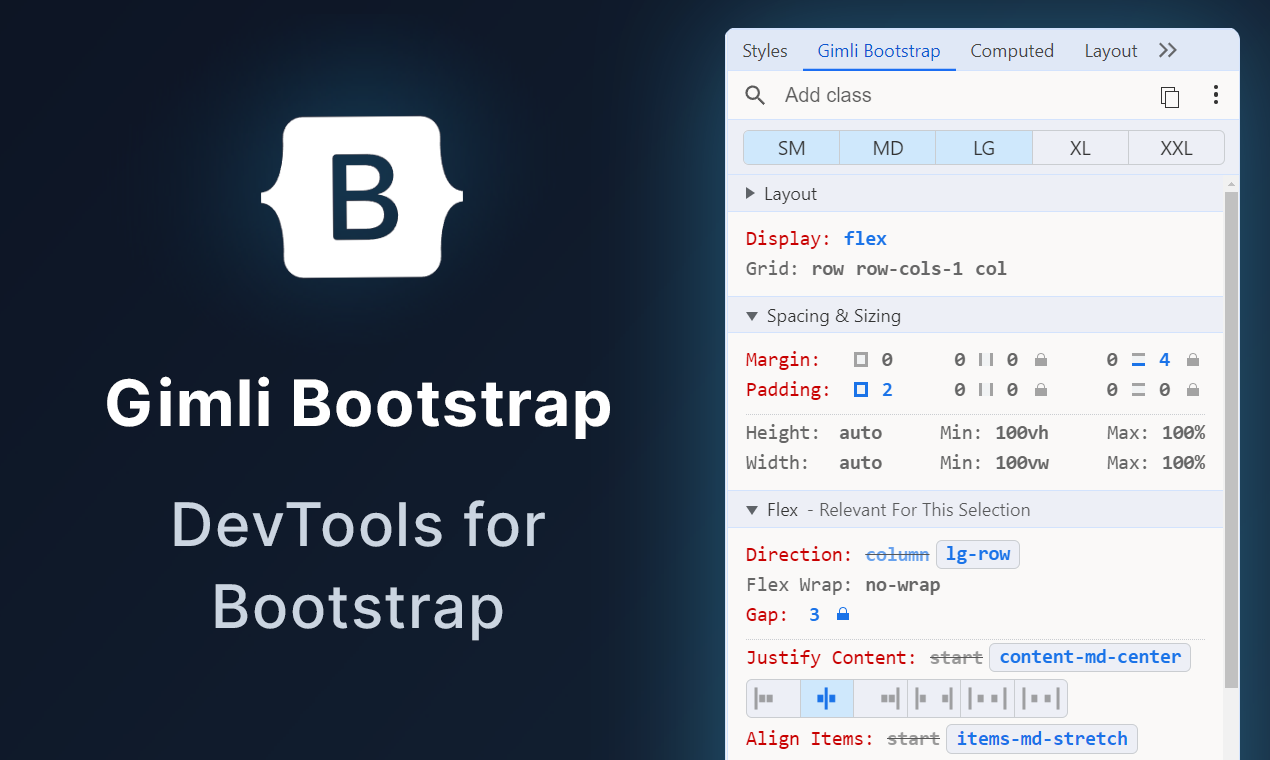Show more DevTools tabs chevron
Viewport: 1270px width, 760px height.
pos(1168,51)
